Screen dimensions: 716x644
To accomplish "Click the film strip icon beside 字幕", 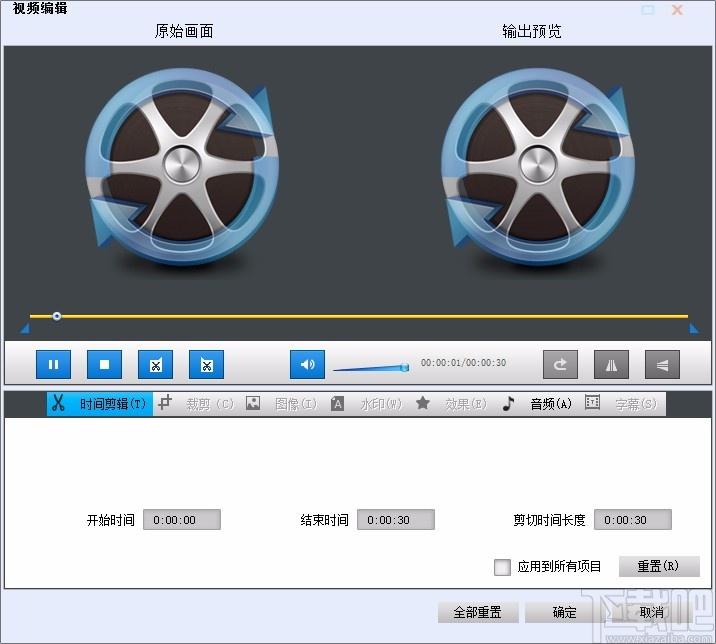I will pyautogui.click(x=592, y=402).
